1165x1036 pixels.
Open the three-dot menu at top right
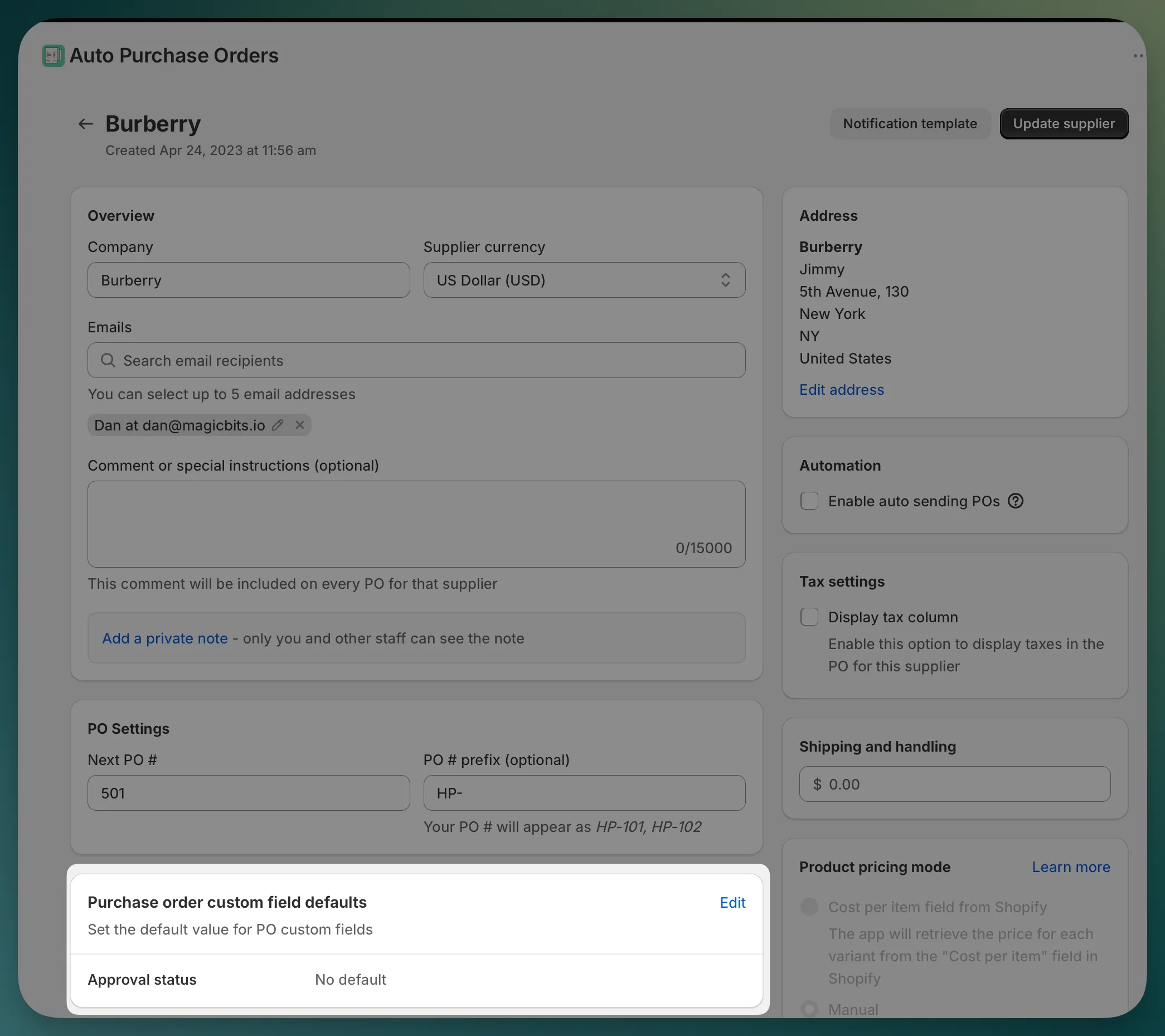pyautogui.click(x=1138, y=56)
